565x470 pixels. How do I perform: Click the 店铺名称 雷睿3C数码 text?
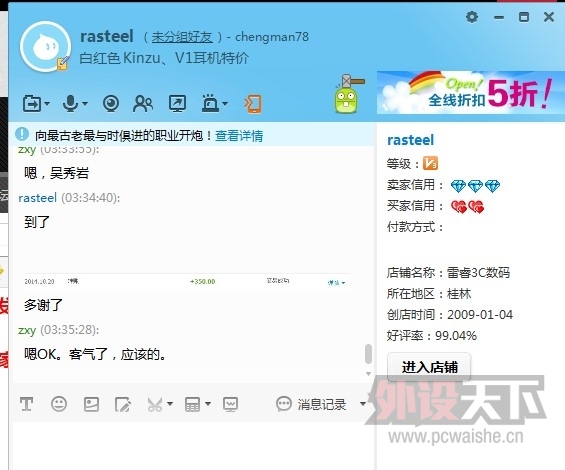click(448, 272)
